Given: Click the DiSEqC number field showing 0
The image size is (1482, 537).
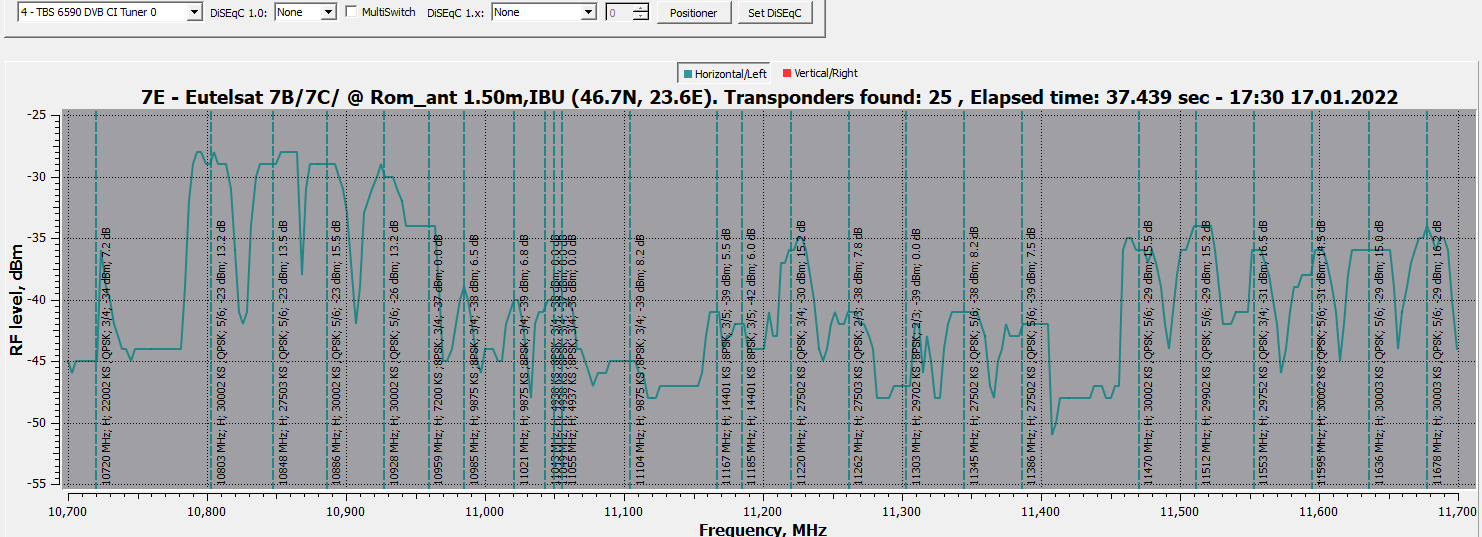Looking at the screenshot, I should pyautogui.click(x=619, y=12).
